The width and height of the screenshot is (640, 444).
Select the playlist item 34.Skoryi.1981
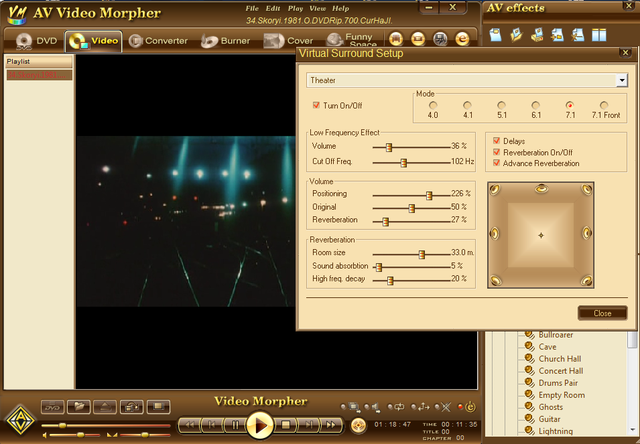tap(39, 75)
